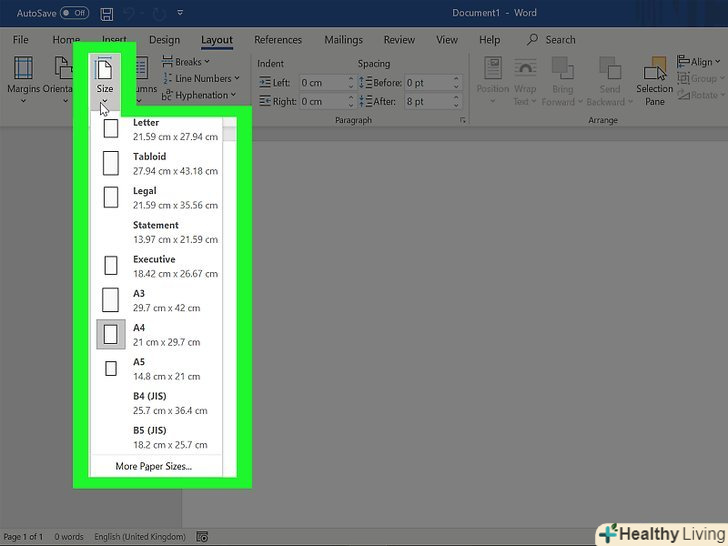This screenshot has height=546, width=728.
Task: Click the Spacing Before value field
Action: pos(428,83)
